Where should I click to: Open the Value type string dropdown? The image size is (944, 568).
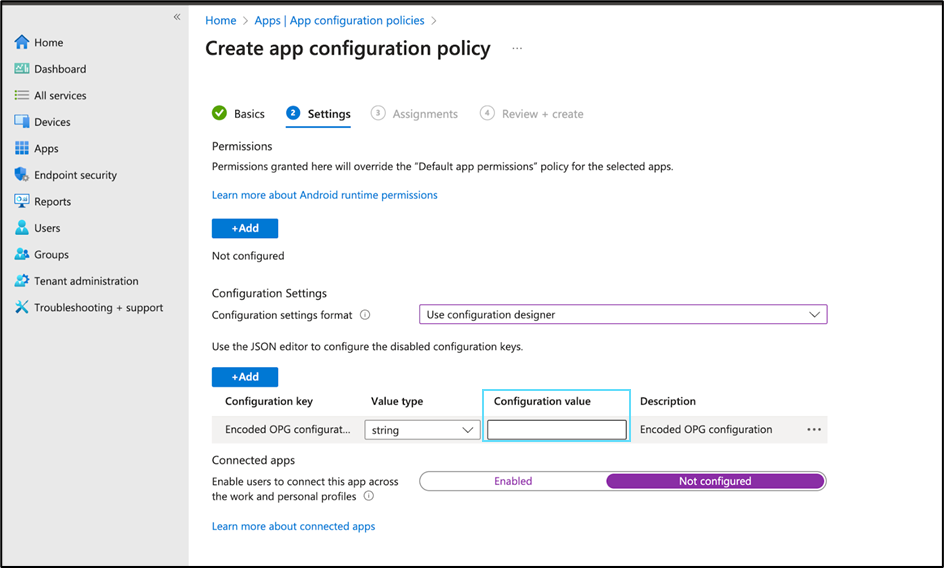(x=422, y=430)
